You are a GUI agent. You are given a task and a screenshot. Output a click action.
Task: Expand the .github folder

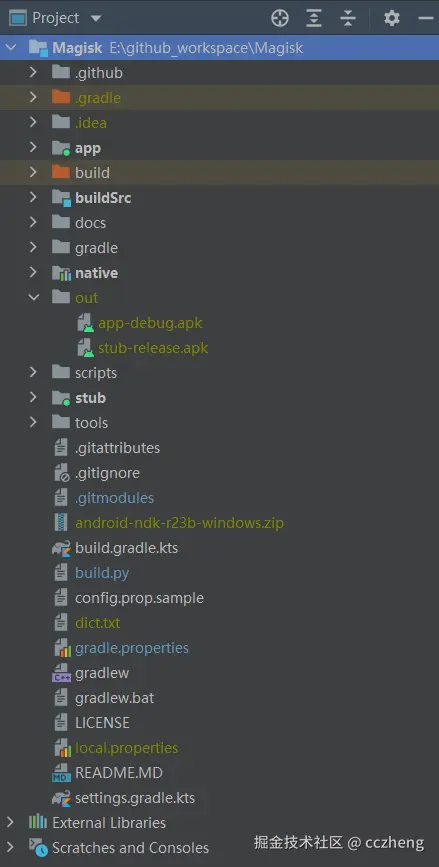(x=33, y=72)
